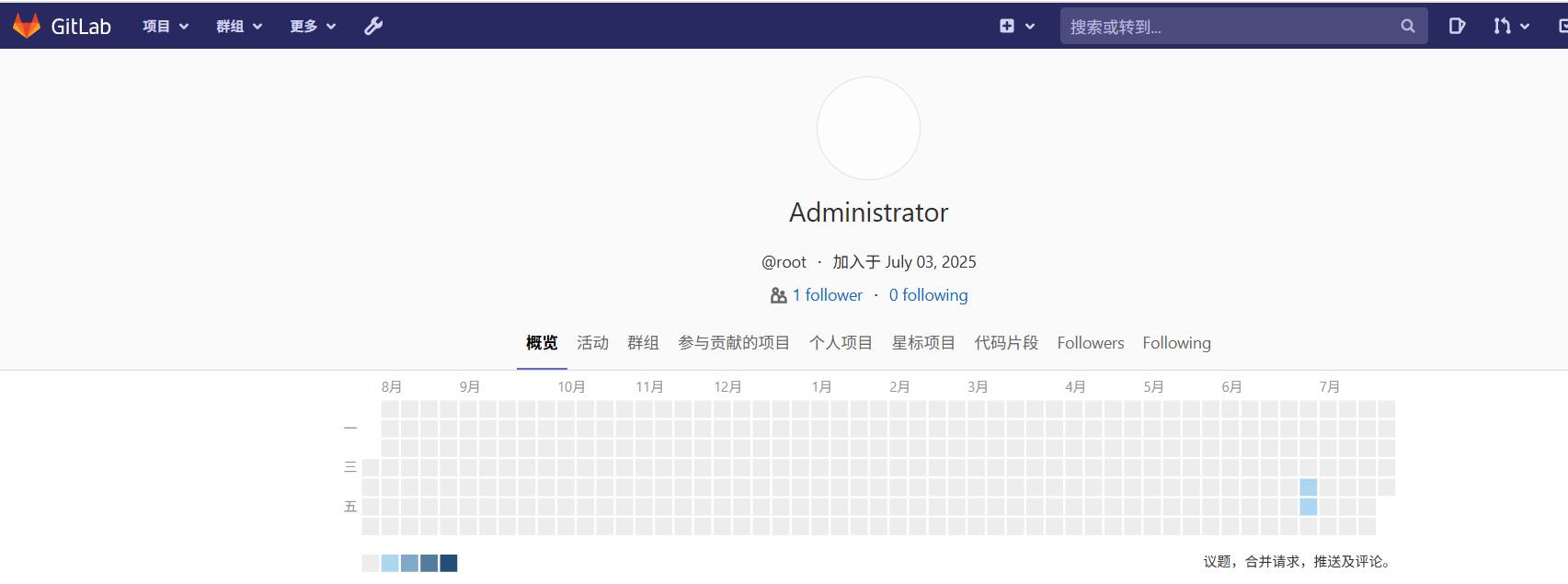This screenshot has width=1568, height=584.
Task: Click the 6月 month label
Action: 1232,387
